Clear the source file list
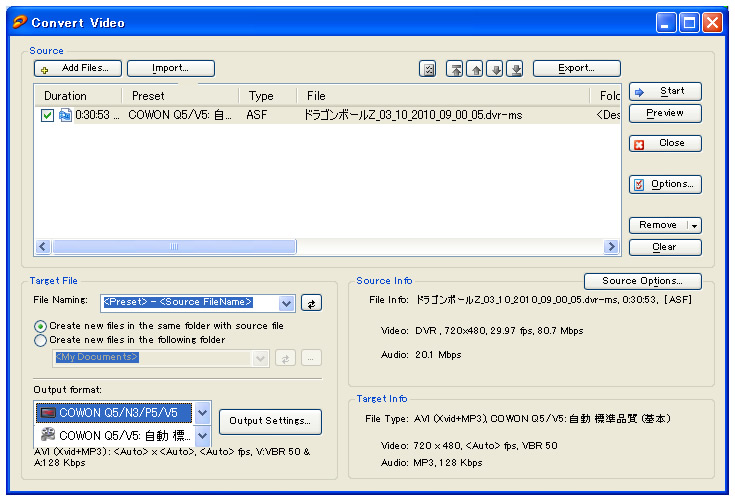Screen dimensions: 735x499 point(665,247)
